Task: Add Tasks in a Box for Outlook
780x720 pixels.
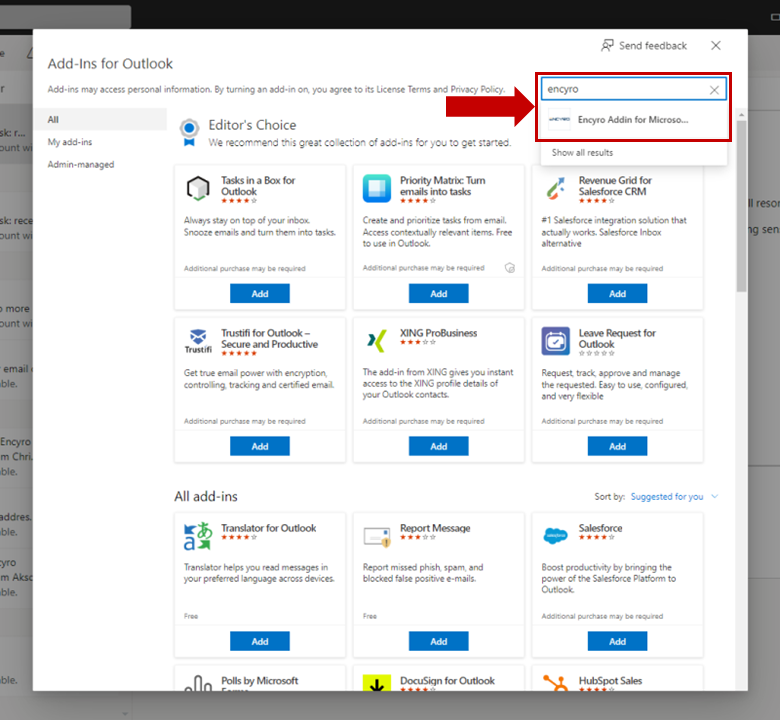Action: [x=260, y=294]
